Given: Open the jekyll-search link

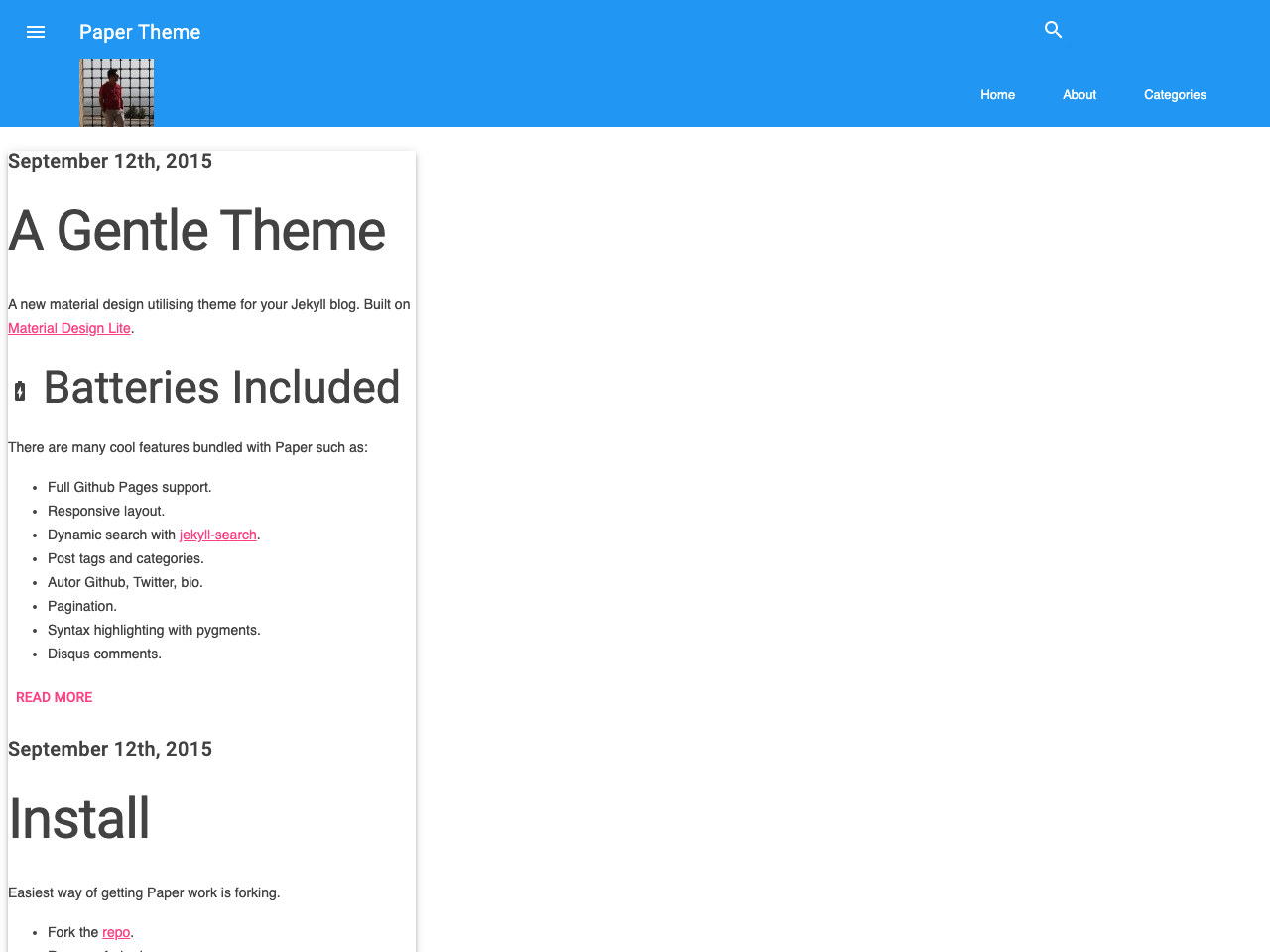Looking at the screenshot, I should pyautogui.click(x=217, y=535).
